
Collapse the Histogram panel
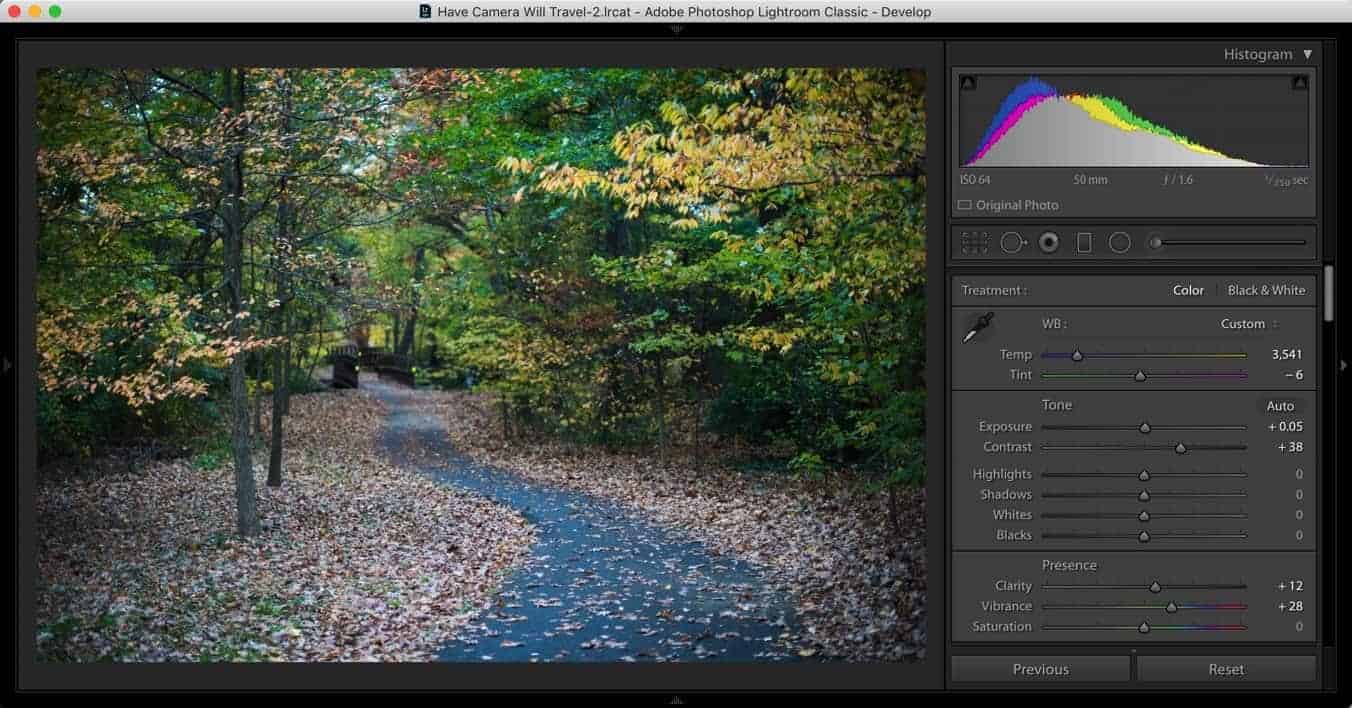[x=1307, y=54]
